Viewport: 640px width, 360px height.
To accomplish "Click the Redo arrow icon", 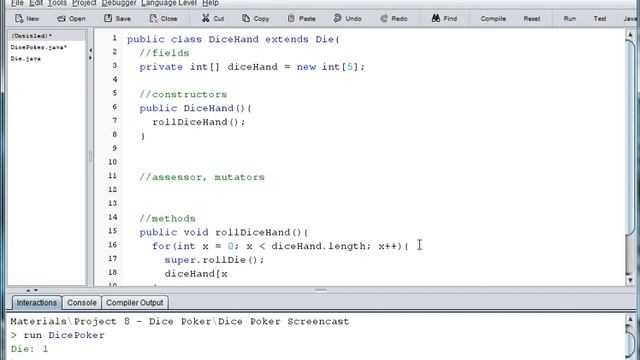I will [384, 18].
